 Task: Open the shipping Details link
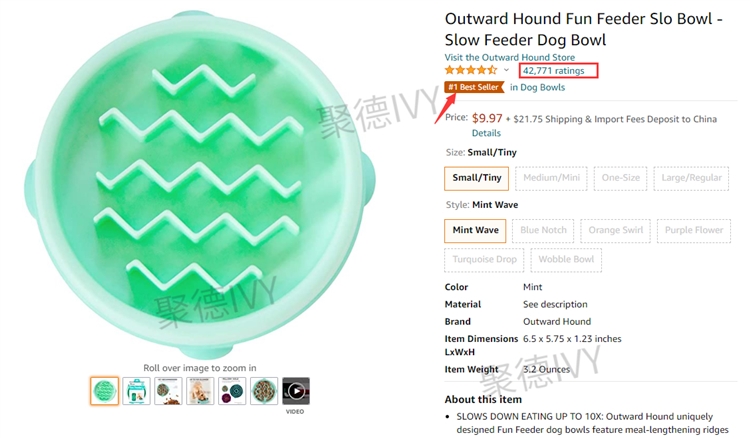[486, 133]
